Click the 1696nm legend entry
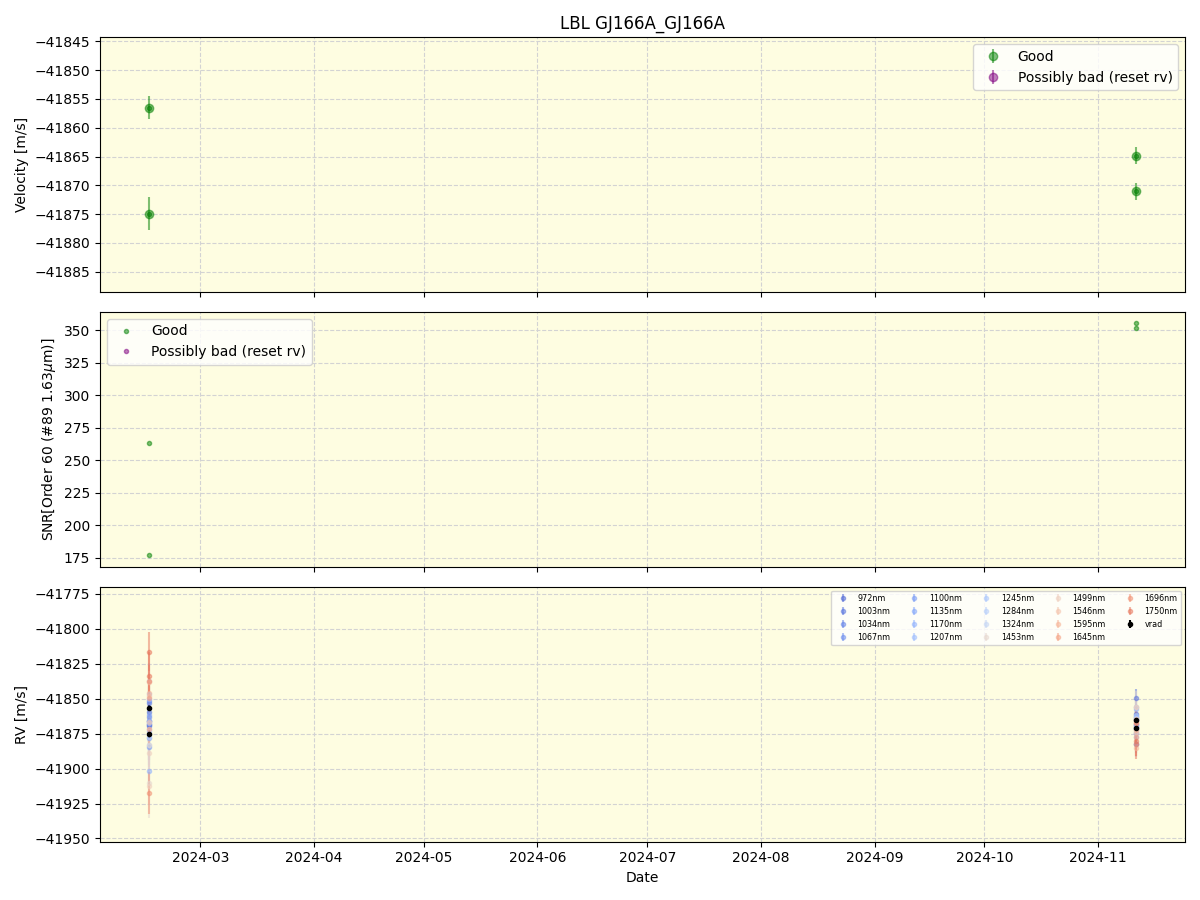The width and height of the screenshot is (1200, 900). coord(1151,598)
